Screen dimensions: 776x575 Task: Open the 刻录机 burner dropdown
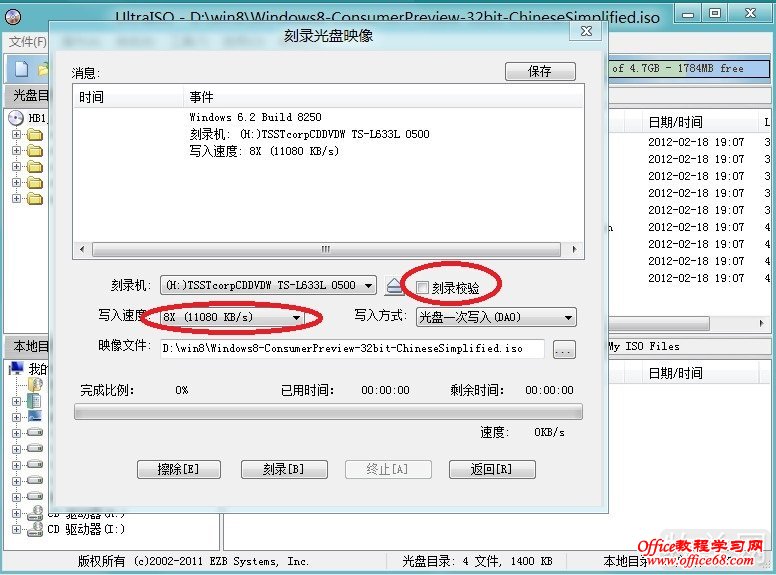tap(268, 286)
